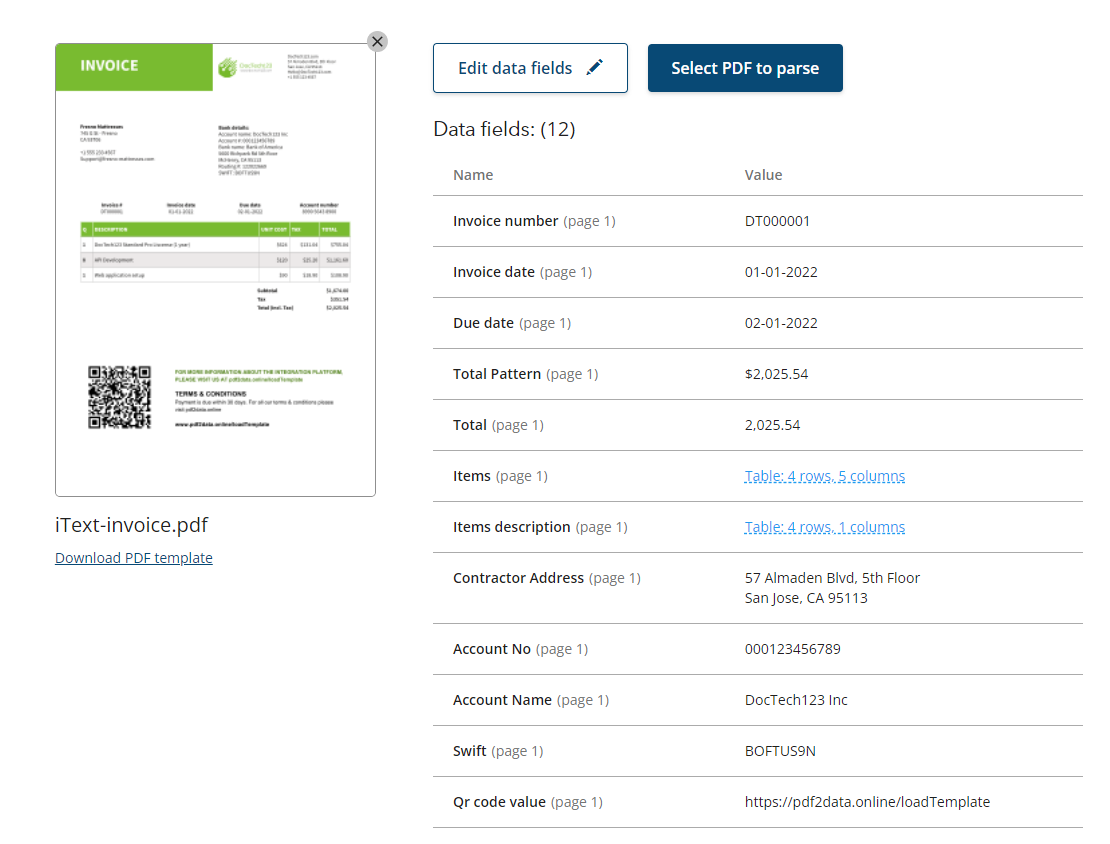Click the Name column header

click(x=473, y=175)
